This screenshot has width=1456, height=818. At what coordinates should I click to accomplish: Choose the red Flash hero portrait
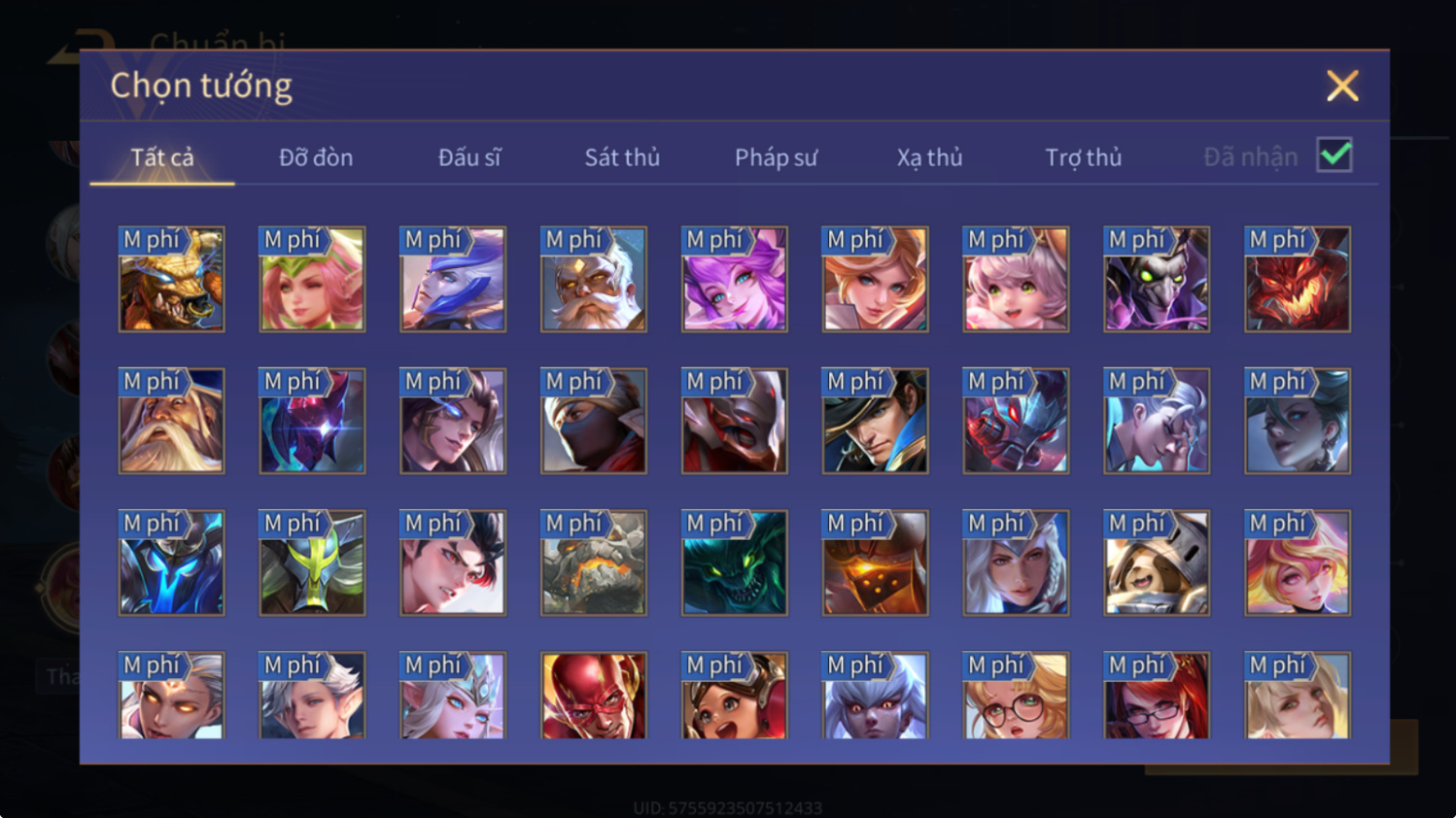pos(594,696)
